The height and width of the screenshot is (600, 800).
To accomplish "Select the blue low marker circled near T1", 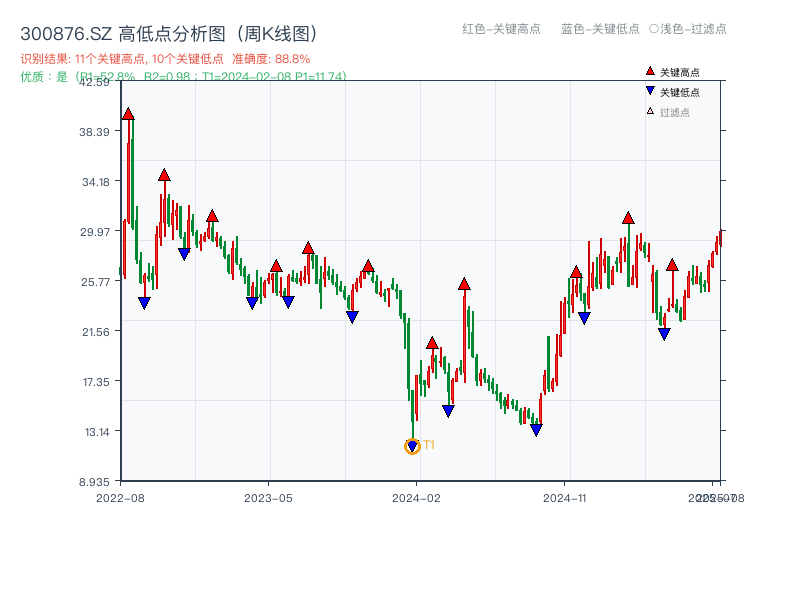I will [x=412, y=444].
